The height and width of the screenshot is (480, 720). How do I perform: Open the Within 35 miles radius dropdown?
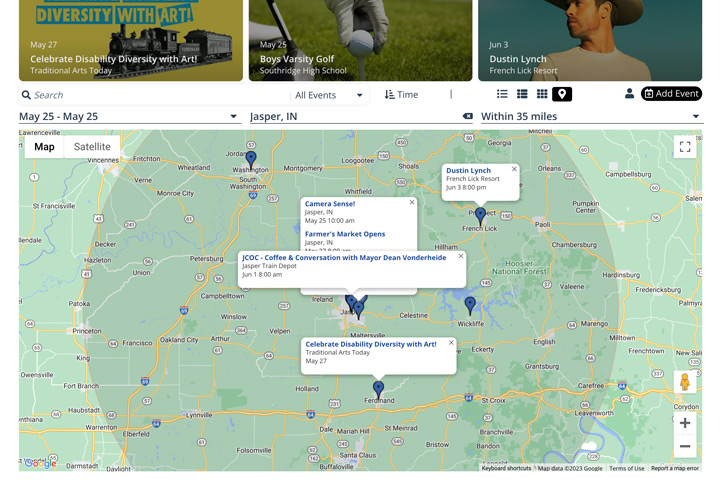[x=590, y=117]
